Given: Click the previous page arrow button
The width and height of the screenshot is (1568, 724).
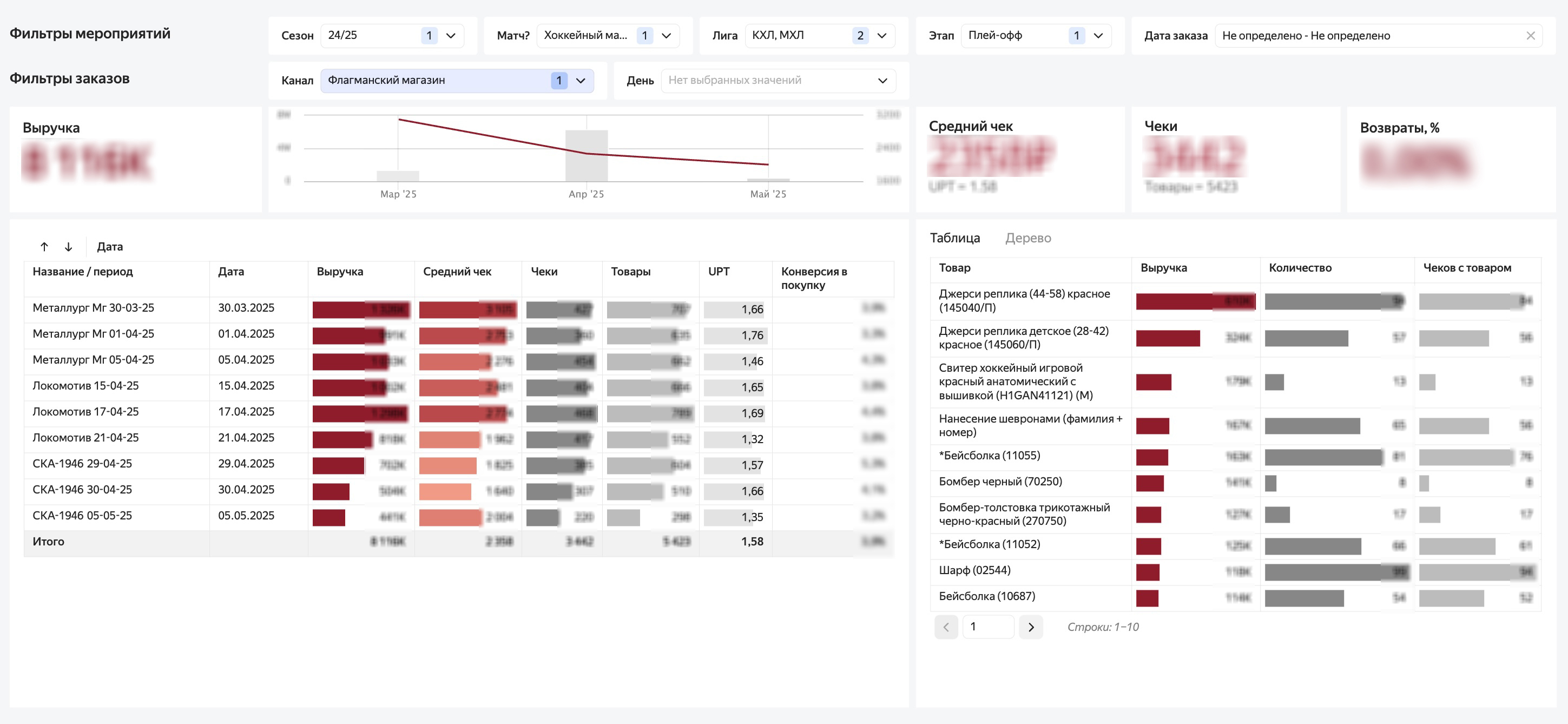Looking at the screenshot, I should [946, 627].
